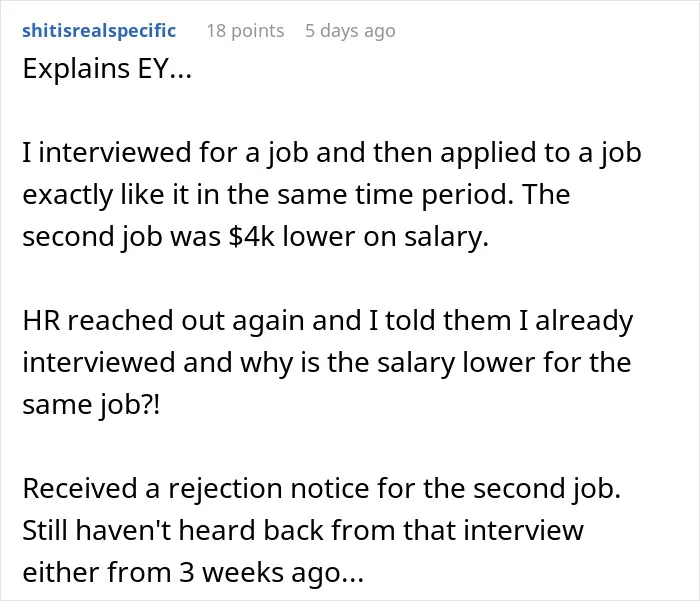Click the 'either from 3 weeks ago...' line
The width and height of the screenshot is (700, 601).
[x=193, y=573]
